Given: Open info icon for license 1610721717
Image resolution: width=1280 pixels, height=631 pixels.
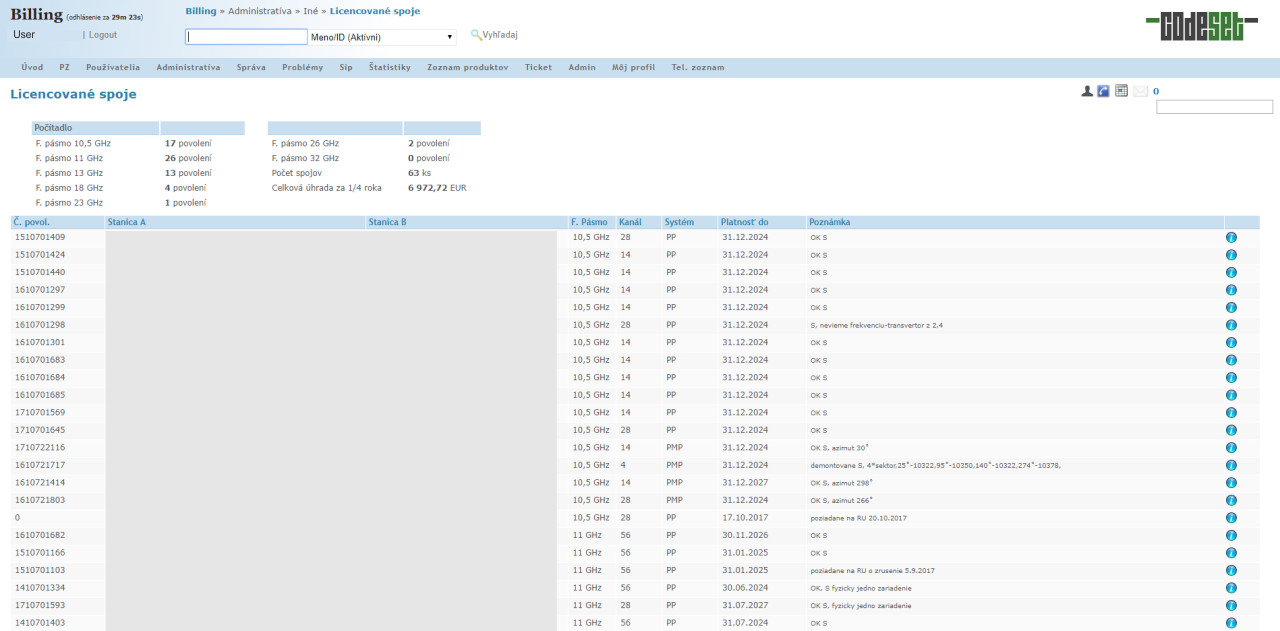Looking at the screenshot, I should point(1231,465).
